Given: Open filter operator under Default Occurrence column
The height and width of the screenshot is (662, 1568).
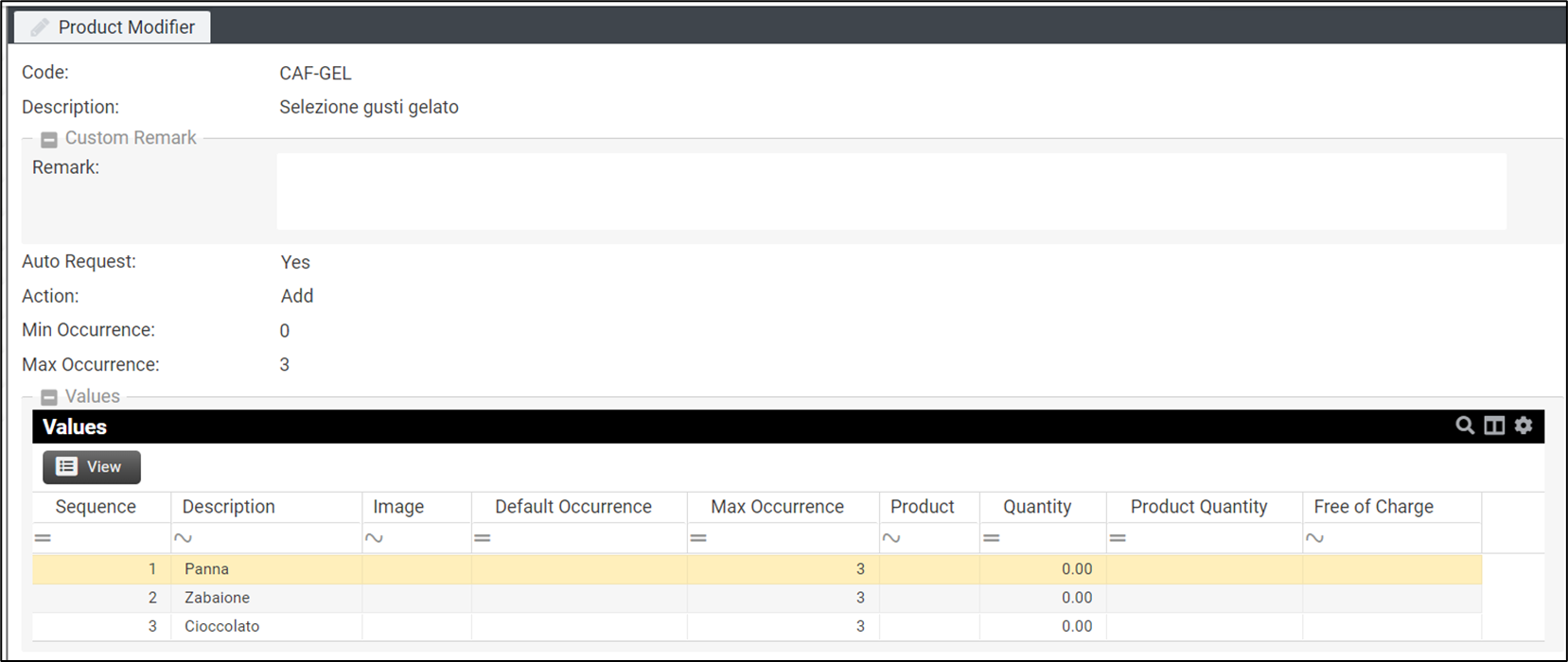Looking at the screenshot, I should pyautogui.click(x=483, y=538).
